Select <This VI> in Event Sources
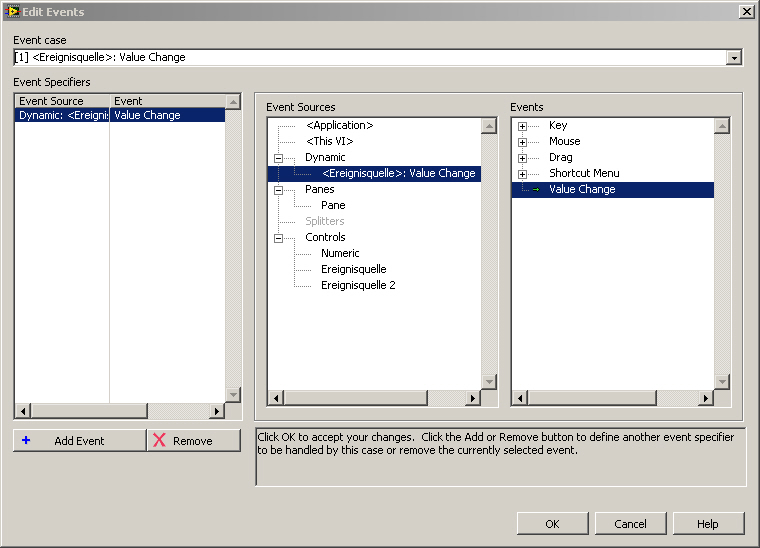760x548 pixels. (x=330, y=141)
